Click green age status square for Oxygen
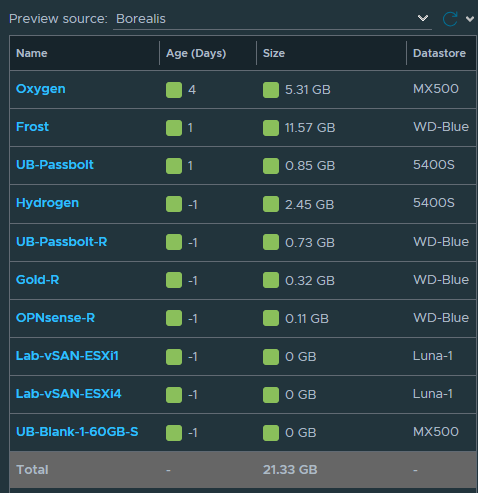 pos(174,90)
